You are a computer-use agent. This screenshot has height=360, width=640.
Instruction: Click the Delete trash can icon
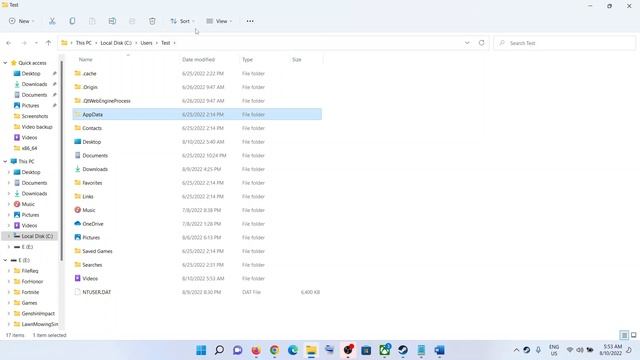[x=152, y=21]
